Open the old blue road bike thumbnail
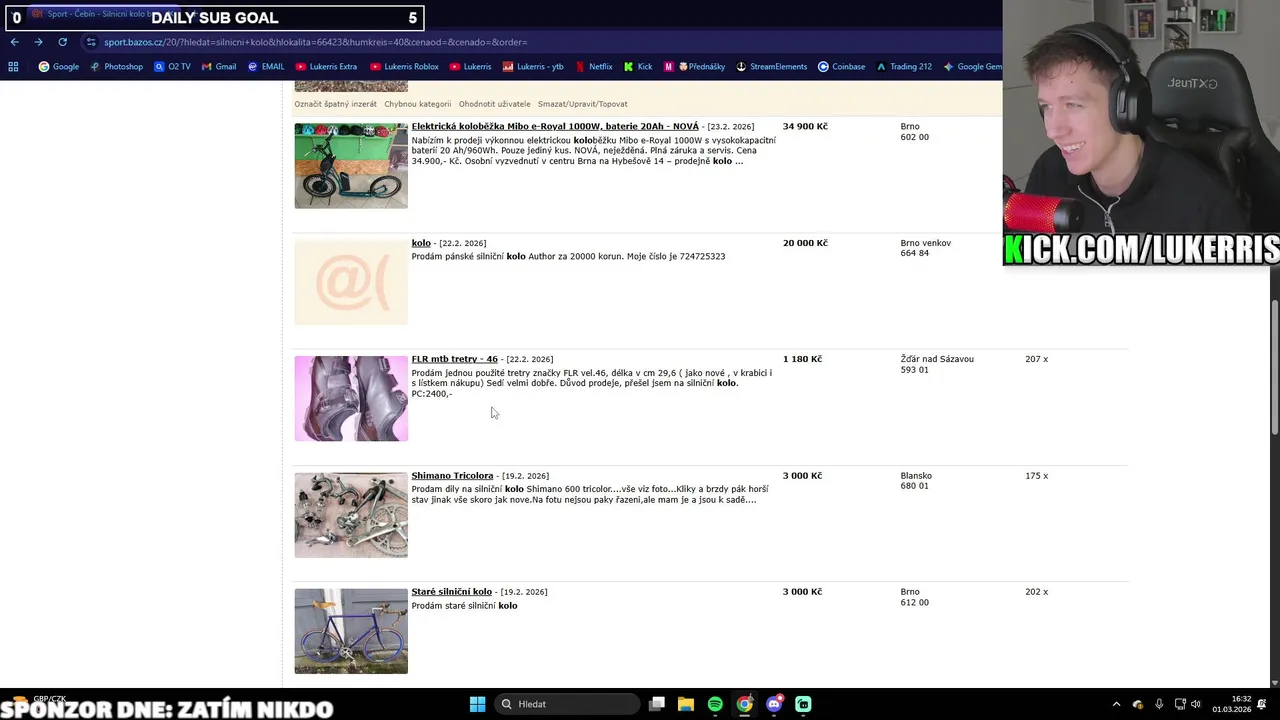Image resolution: width=1280 pixels, height=720 pixels. coord(351,631)
